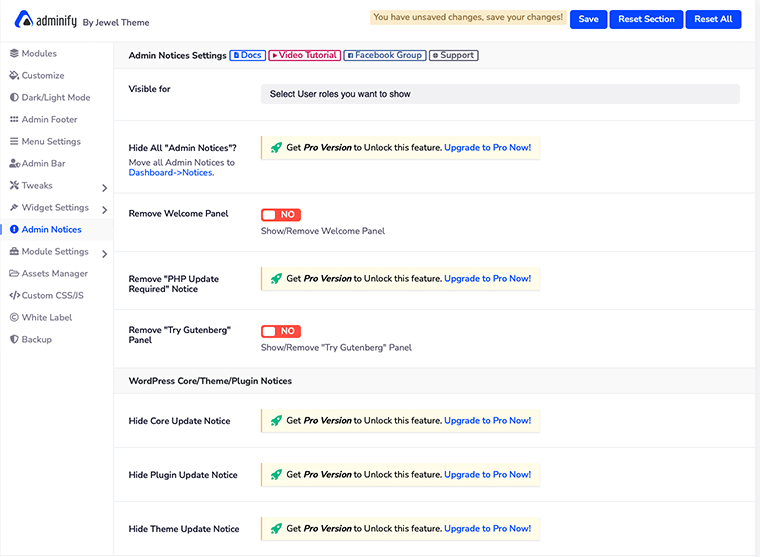Toggle the Remove Welcome Panel switch
This screenshot has width=760, height=557.
(281, 215)
